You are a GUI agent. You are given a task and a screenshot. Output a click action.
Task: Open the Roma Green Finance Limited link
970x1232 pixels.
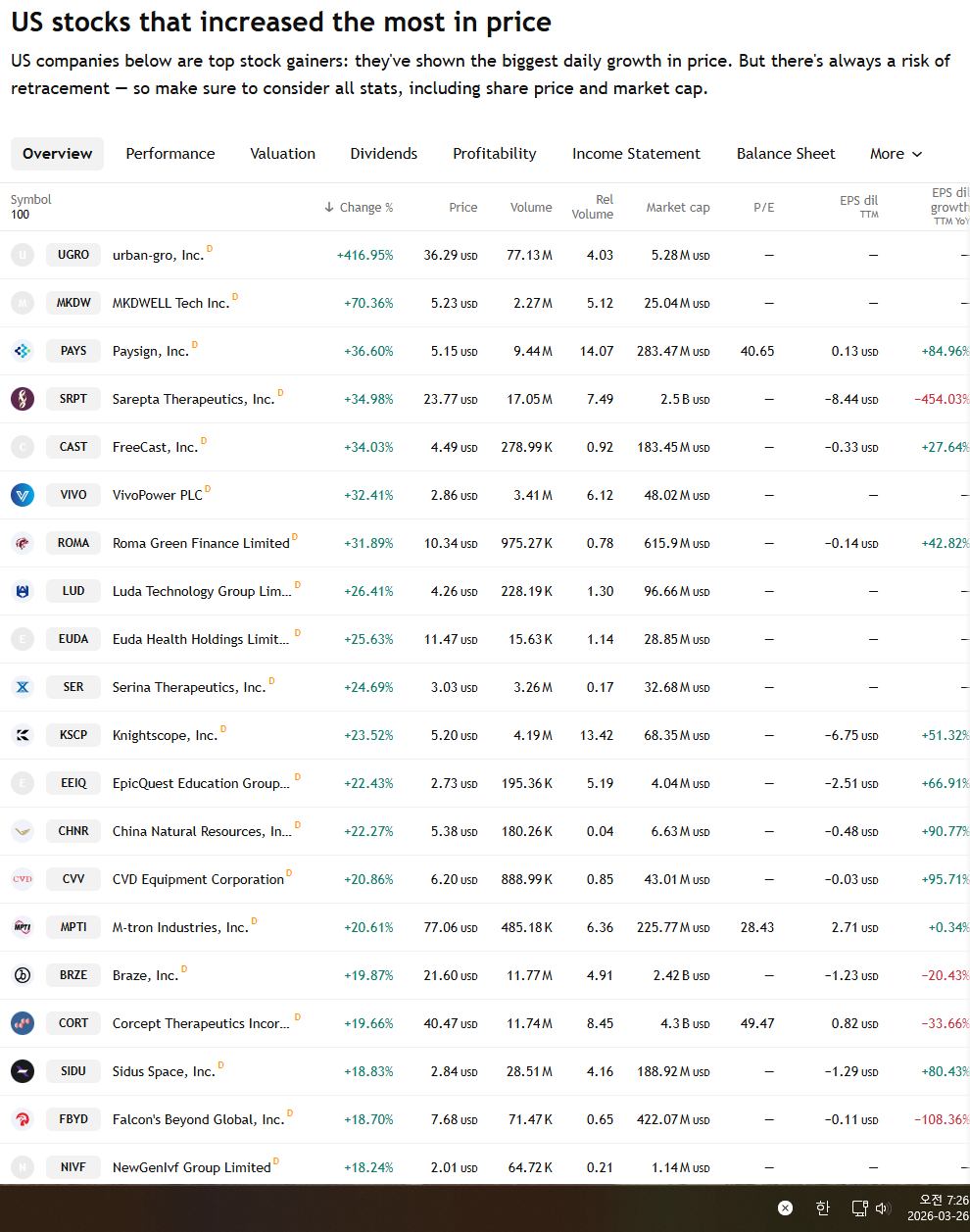201,544
